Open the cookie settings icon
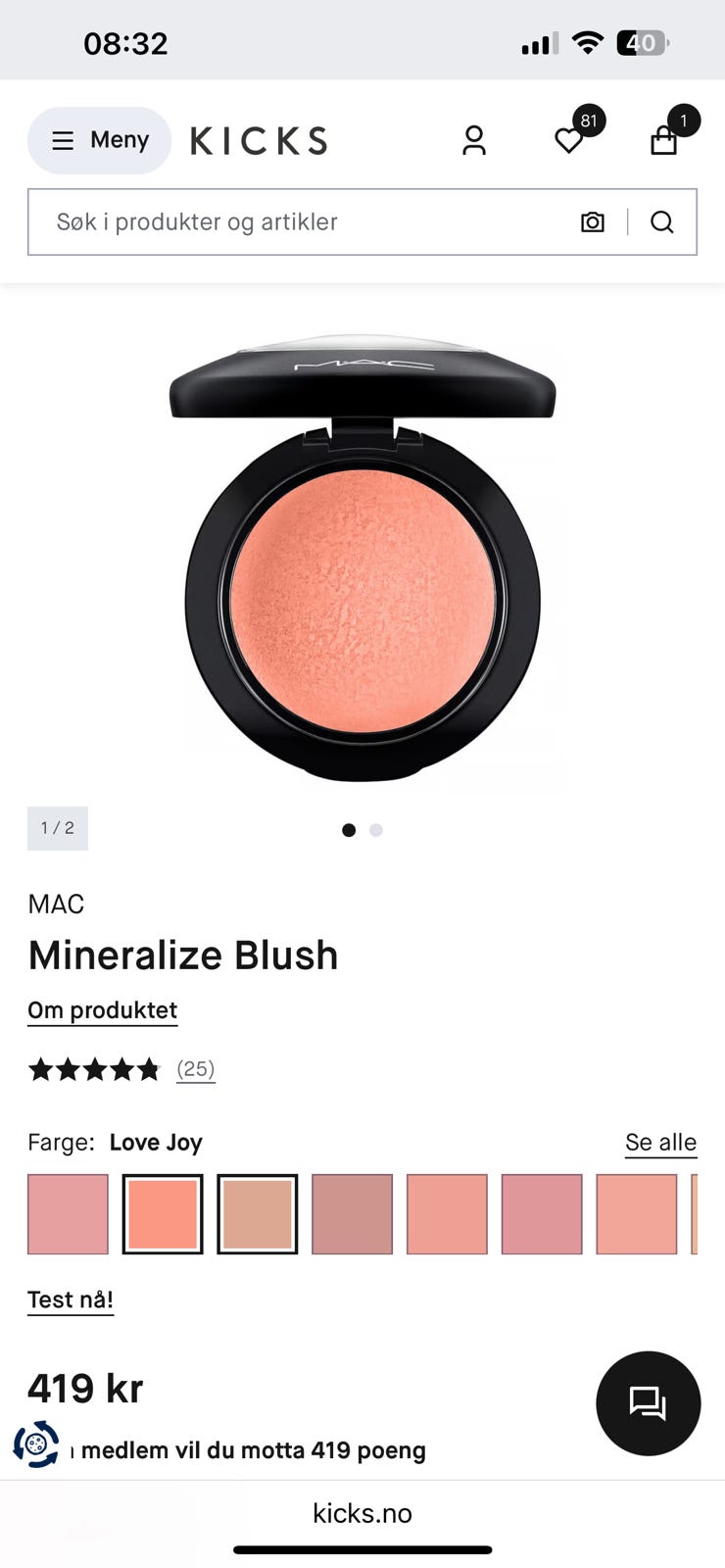This screenshot has height=1568, width=725. tap(36, 1445)
